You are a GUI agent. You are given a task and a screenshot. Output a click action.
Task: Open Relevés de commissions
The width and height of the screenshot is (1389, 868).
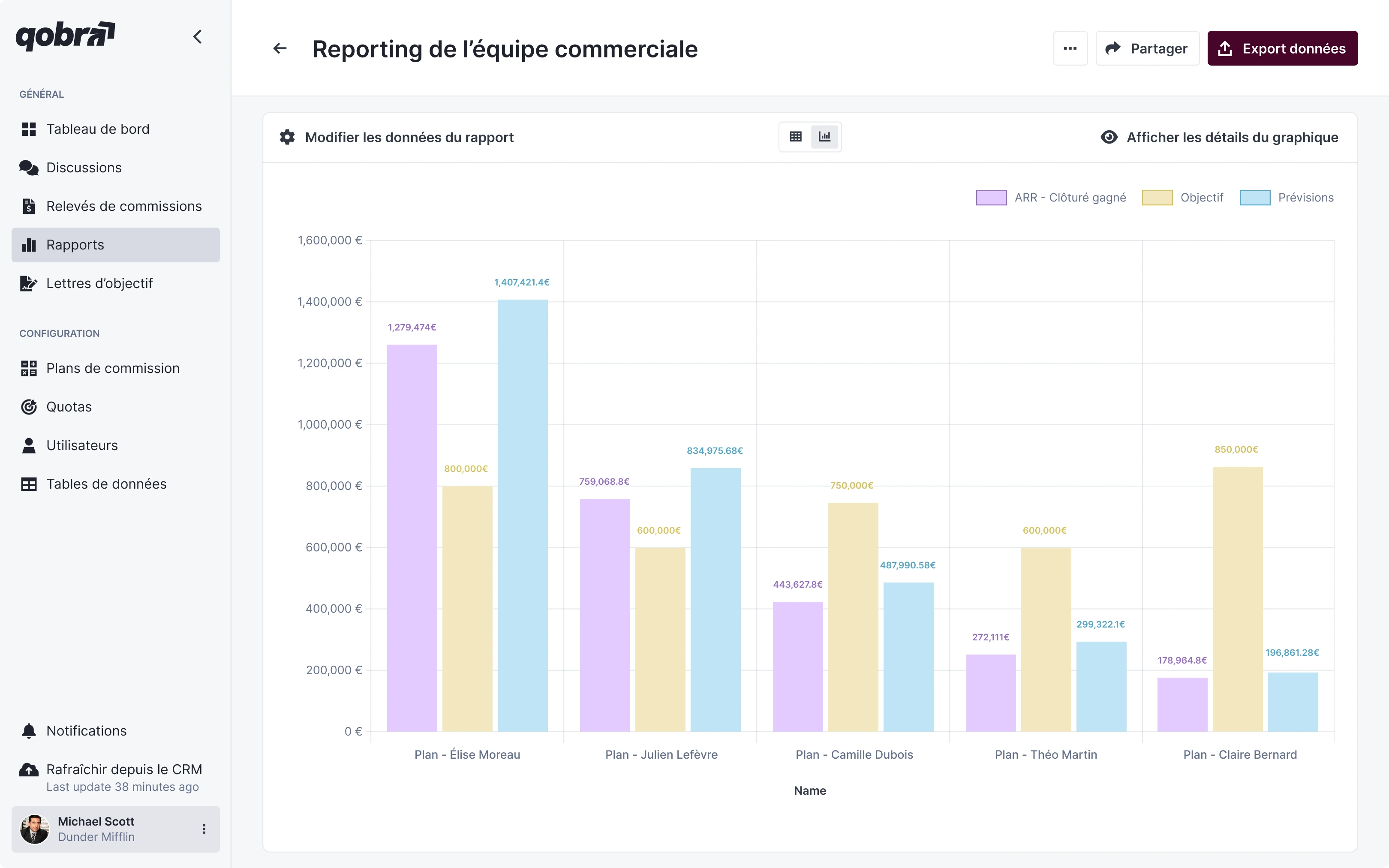tap(115, 206)
